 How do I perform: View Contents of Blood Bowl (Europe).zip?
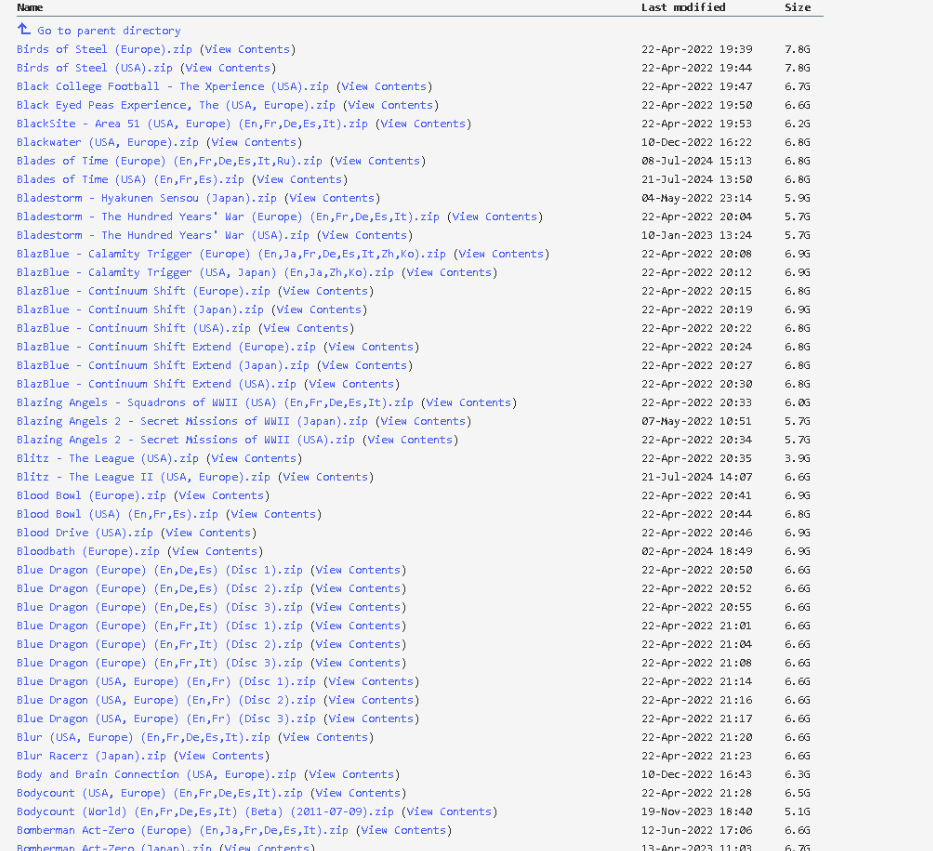(x=221, y=496)
